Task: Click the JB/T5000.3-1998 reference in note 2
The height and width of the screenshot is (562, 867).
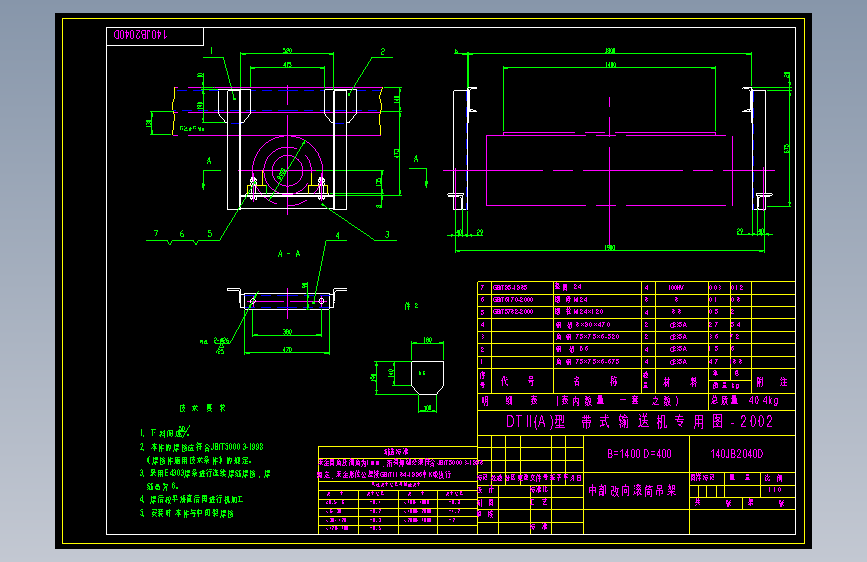Action: point(237,447)
